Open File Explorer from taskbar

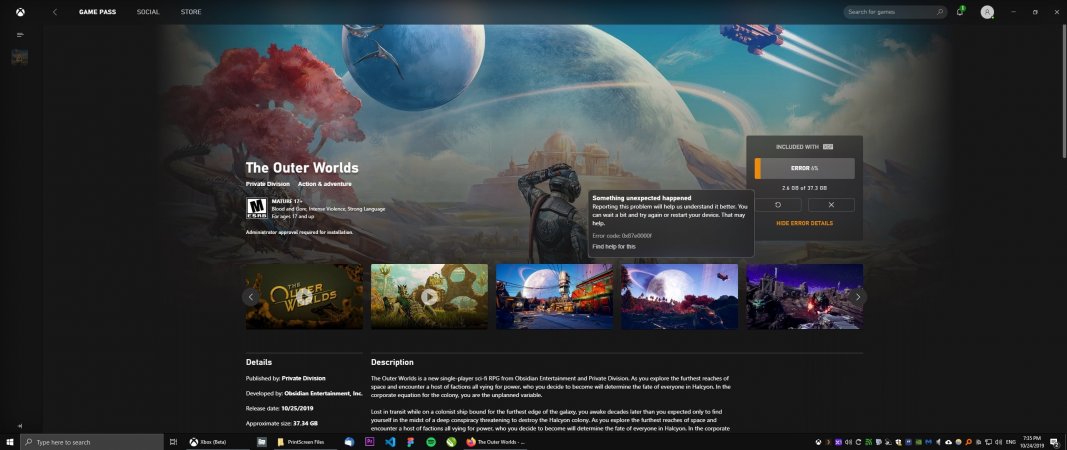[x=261, y=442]
